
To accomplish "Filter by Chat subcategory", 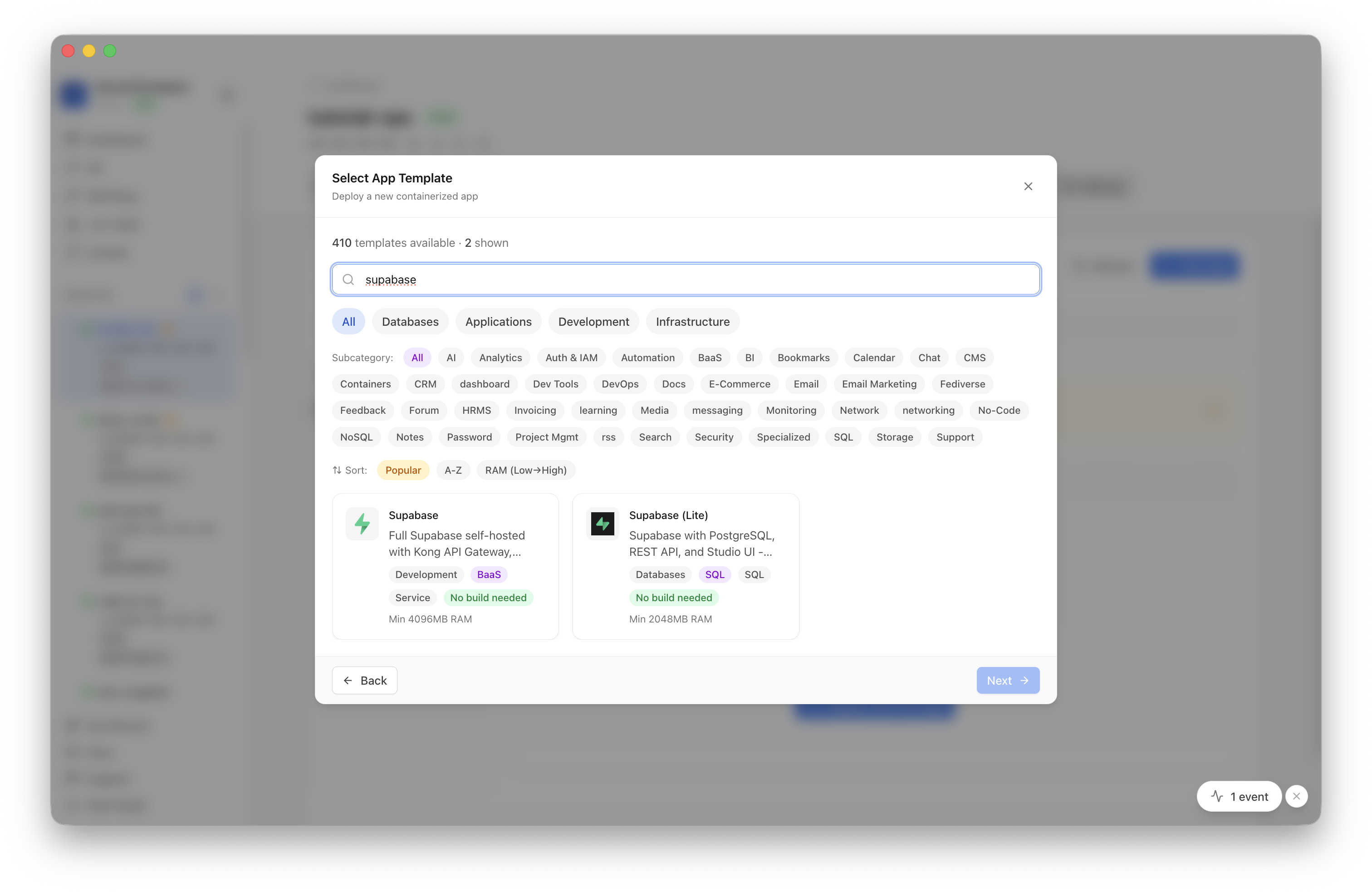I will point(929,358).
